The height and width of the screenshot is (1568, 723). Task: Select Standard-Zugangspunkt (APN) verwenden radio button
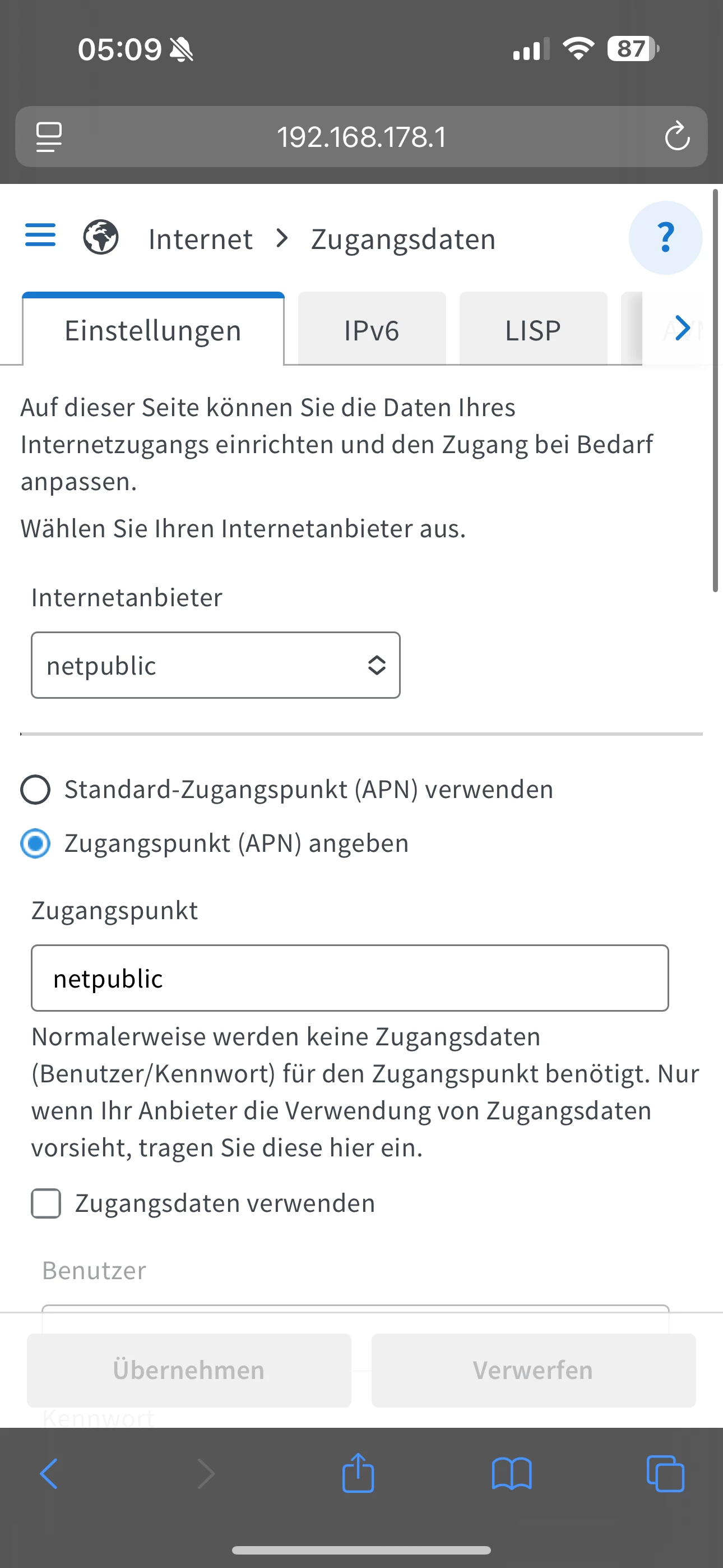[35, 790]
